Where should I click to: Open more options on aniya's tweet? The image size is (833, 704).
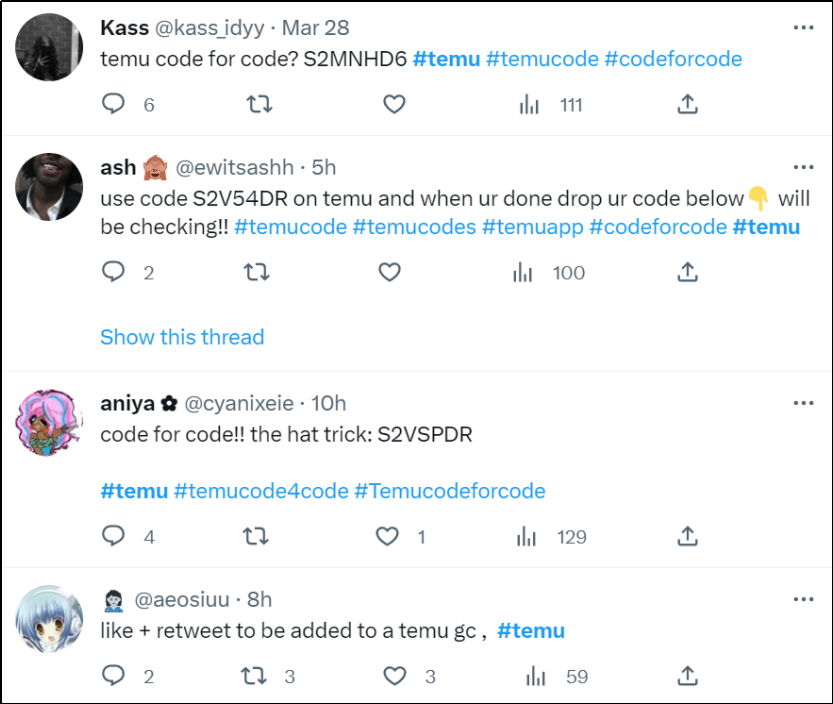click(803, 403)
